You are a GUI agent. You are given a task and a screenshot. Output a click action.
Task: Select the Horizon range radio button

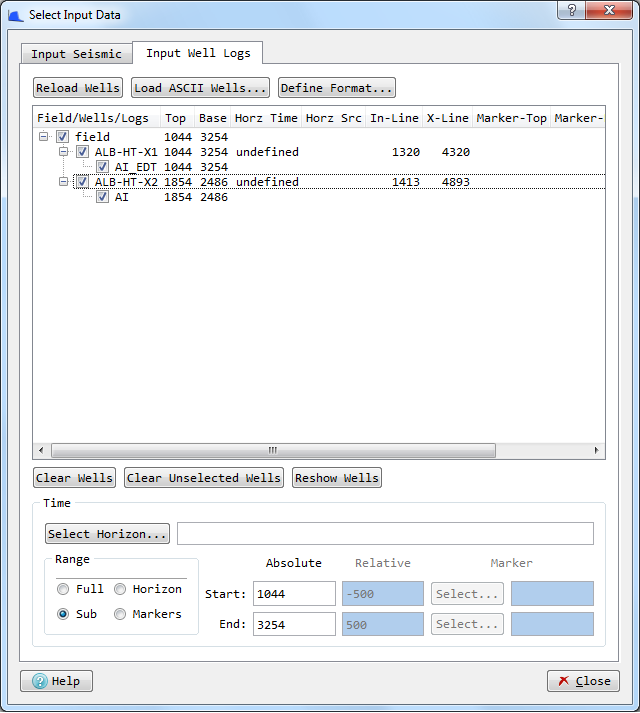(120, 589)
